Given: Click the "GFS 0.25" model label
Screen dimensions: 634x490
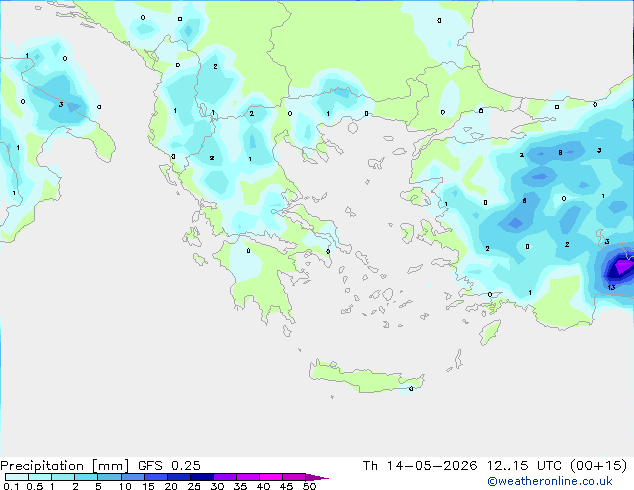Looking at the screenshot, I should pyautogui.click(x=169, y=466).
